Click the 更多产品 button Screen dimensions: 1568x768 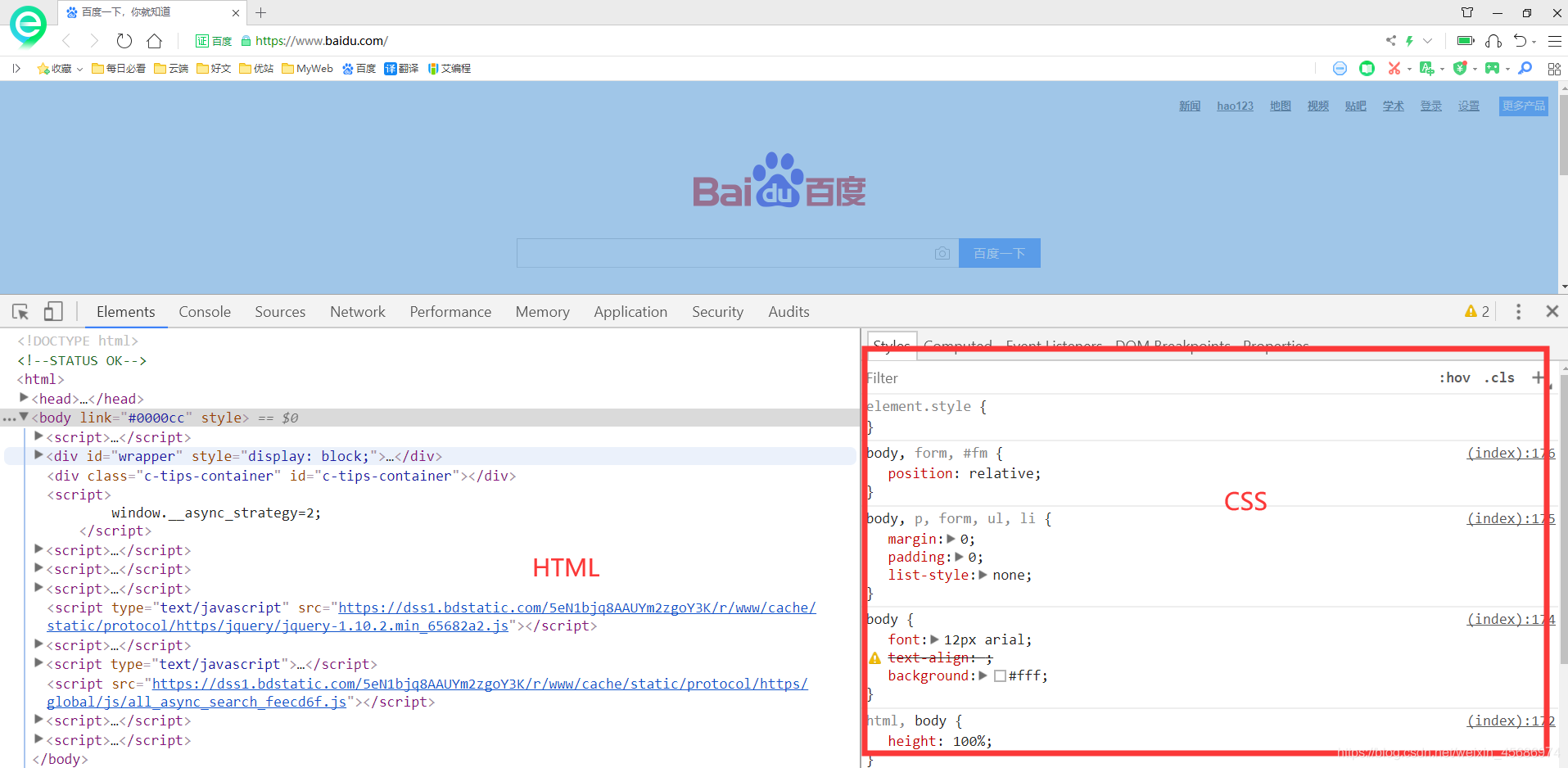[x=1523, y=106]
